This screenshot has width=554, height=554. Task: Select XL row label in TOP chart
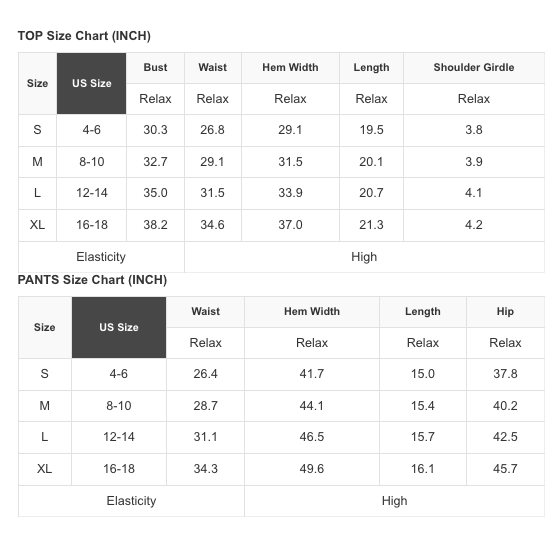[x=37, y=225]
